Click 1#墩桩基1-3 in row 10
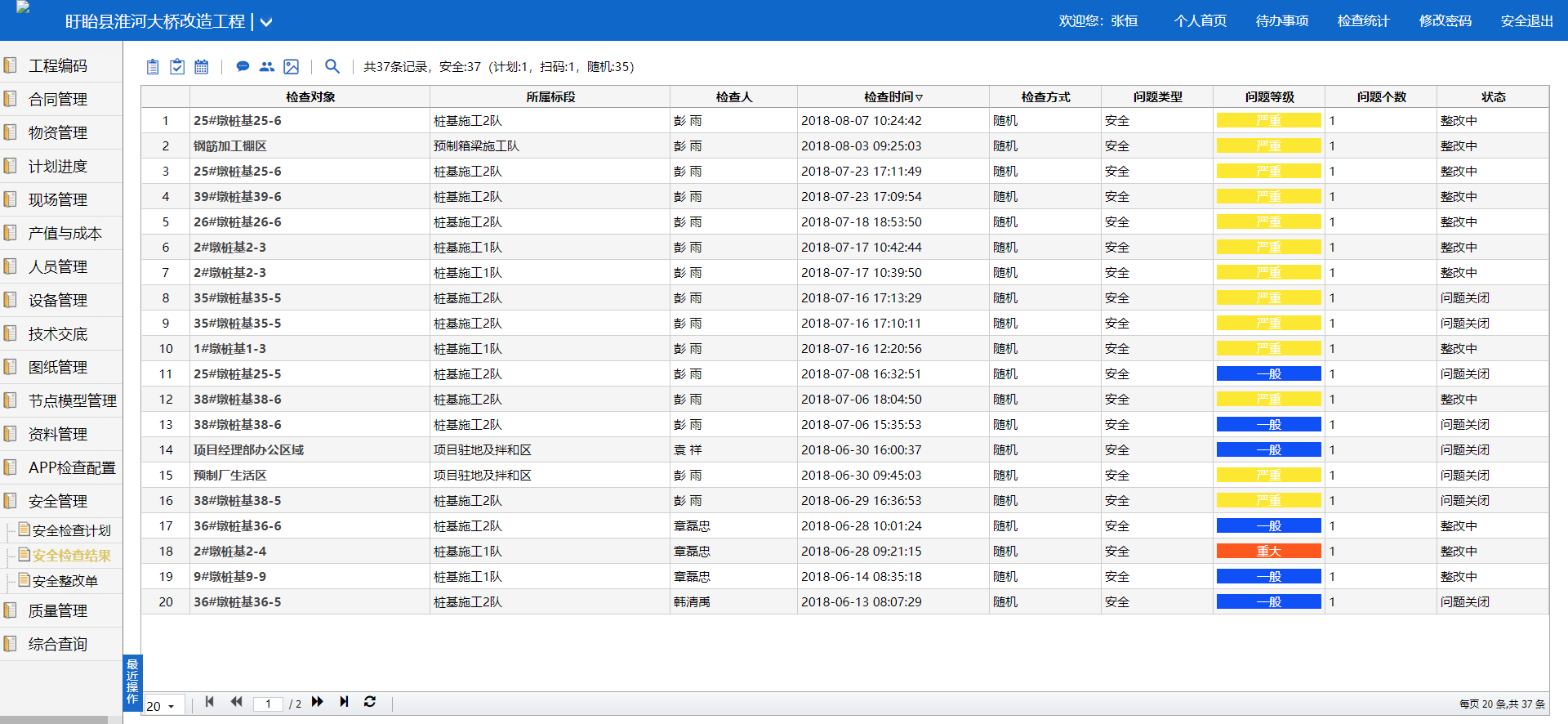 click(x=229, y=348)
